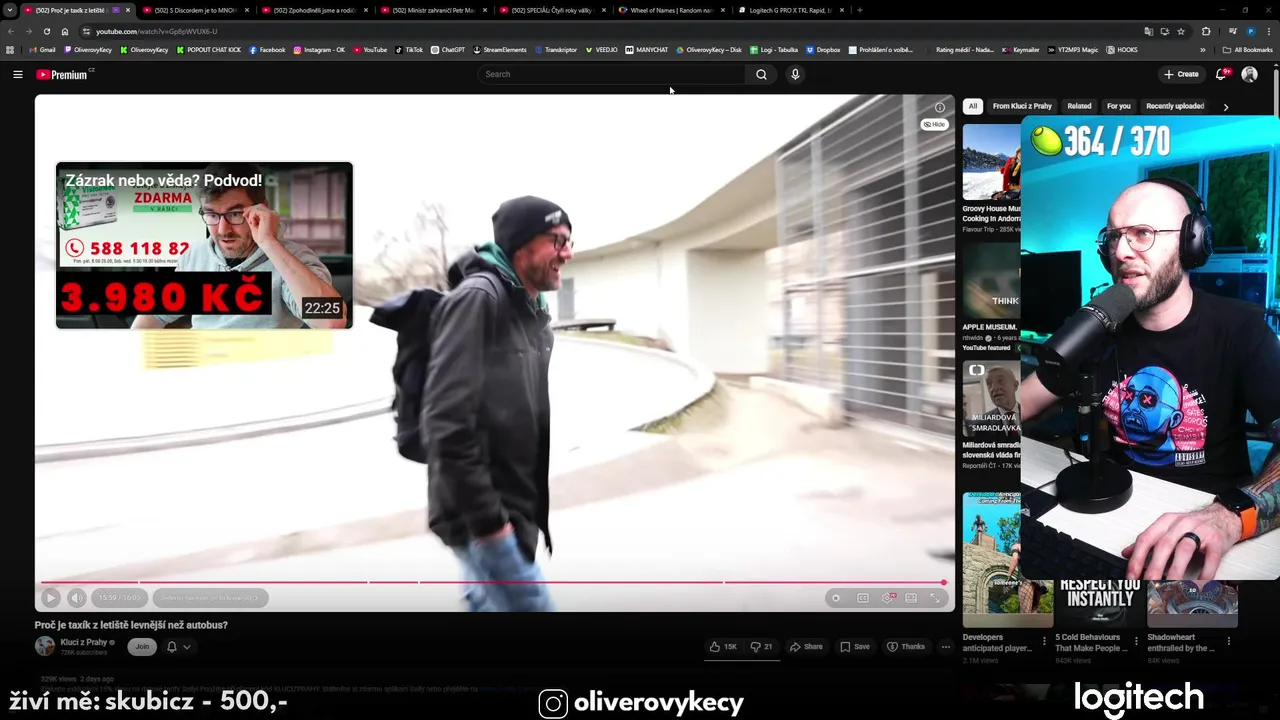The height and width of the screenshot is (720, 1280).
Task: Open options for Developers anticipated video
Action: pyautogui.click(x=1045, y=641)
